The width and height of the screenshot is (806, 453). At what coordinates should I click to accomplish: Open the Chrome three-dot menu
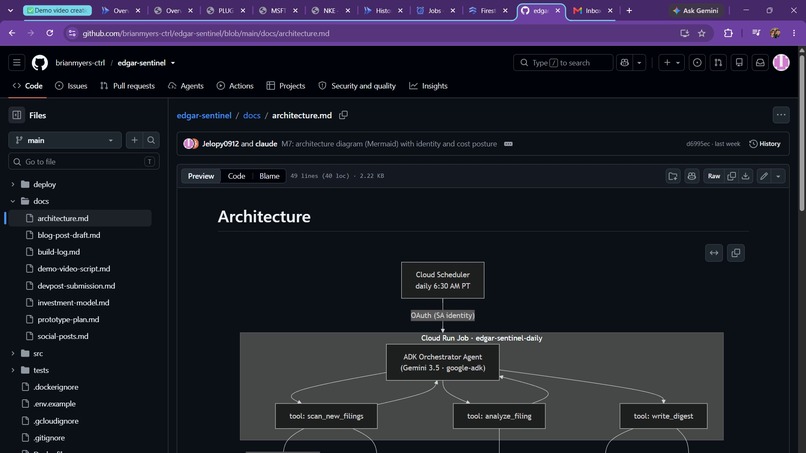[x=794, y=33]
